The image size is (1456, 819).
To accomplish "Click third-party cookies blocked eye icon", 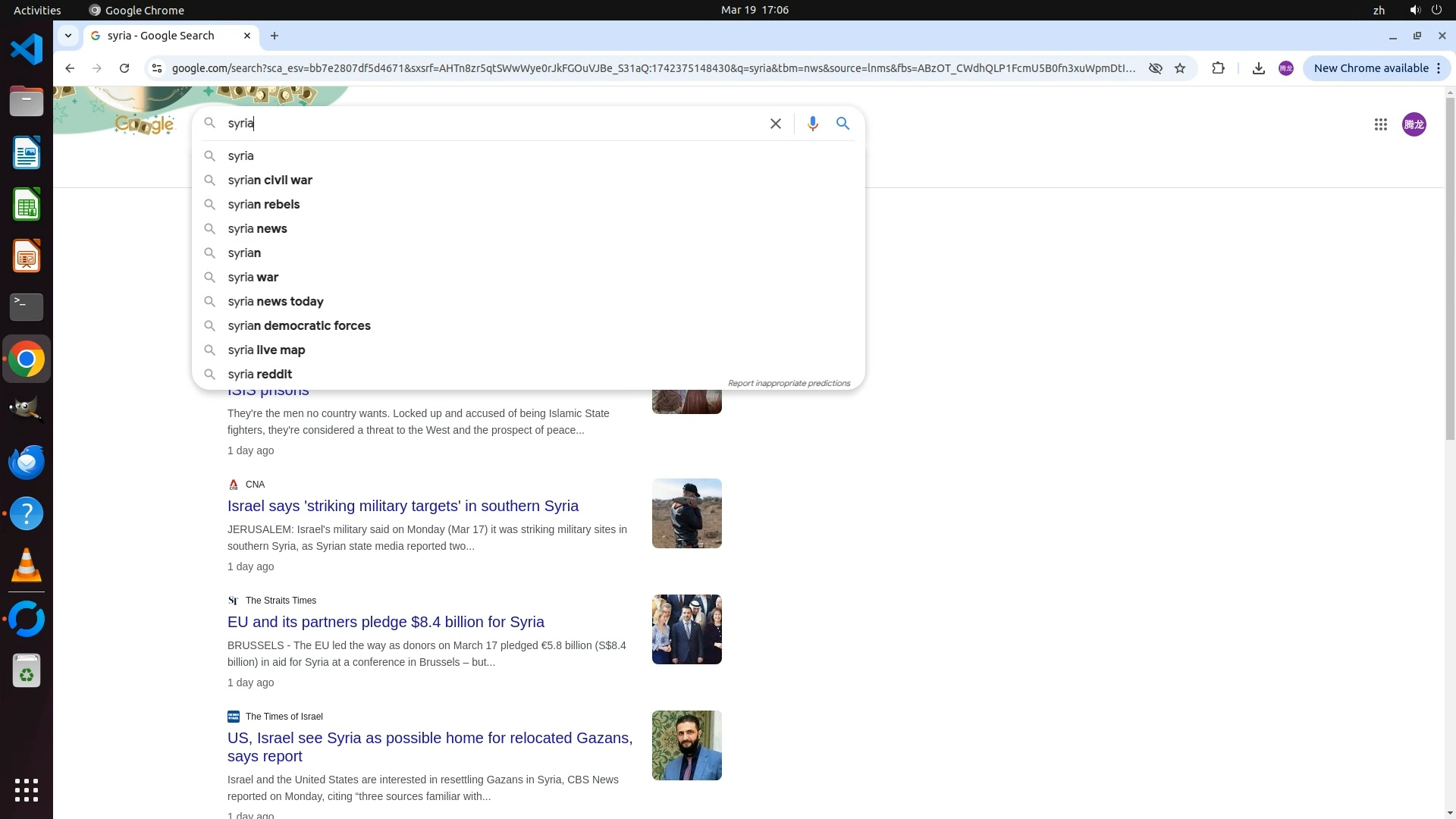I will coord(1155,68).
